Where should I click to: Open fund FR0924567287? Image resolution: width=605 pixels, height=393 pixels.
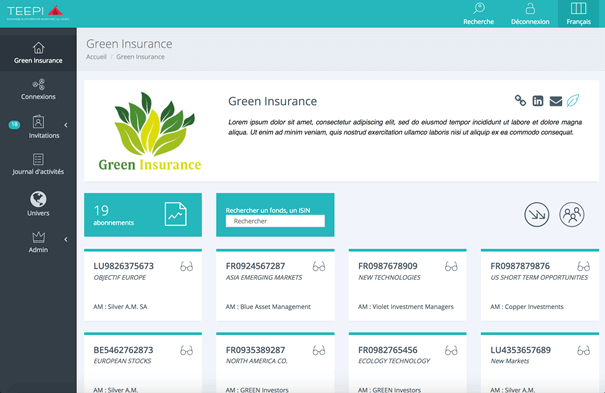tap(255, 266)
